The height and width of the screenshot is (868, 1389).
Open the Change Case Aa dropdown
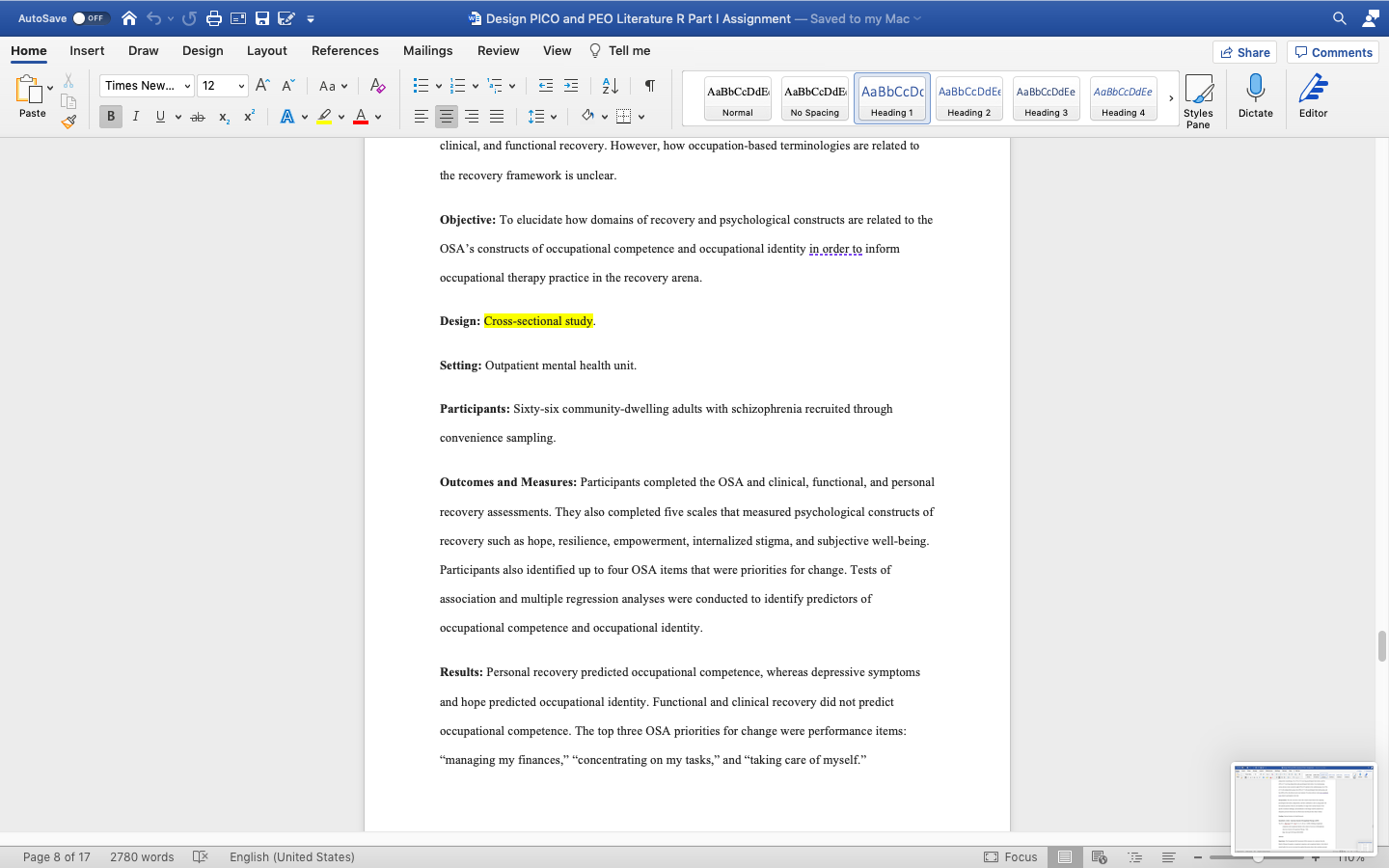pos(333,86)
